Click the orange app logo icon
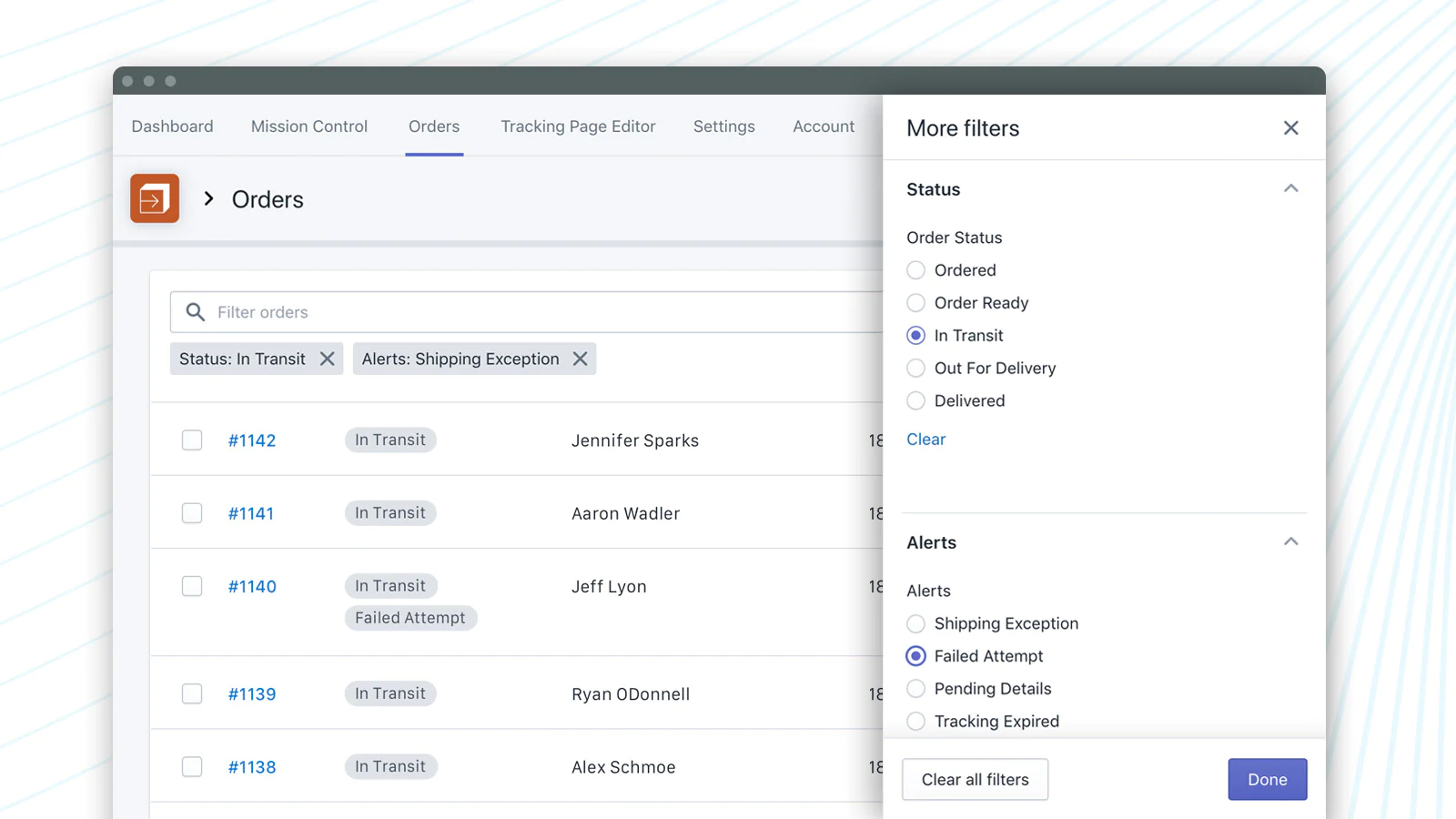The image size is (1456, 819). pyautogui.click(x=155, y=198)
